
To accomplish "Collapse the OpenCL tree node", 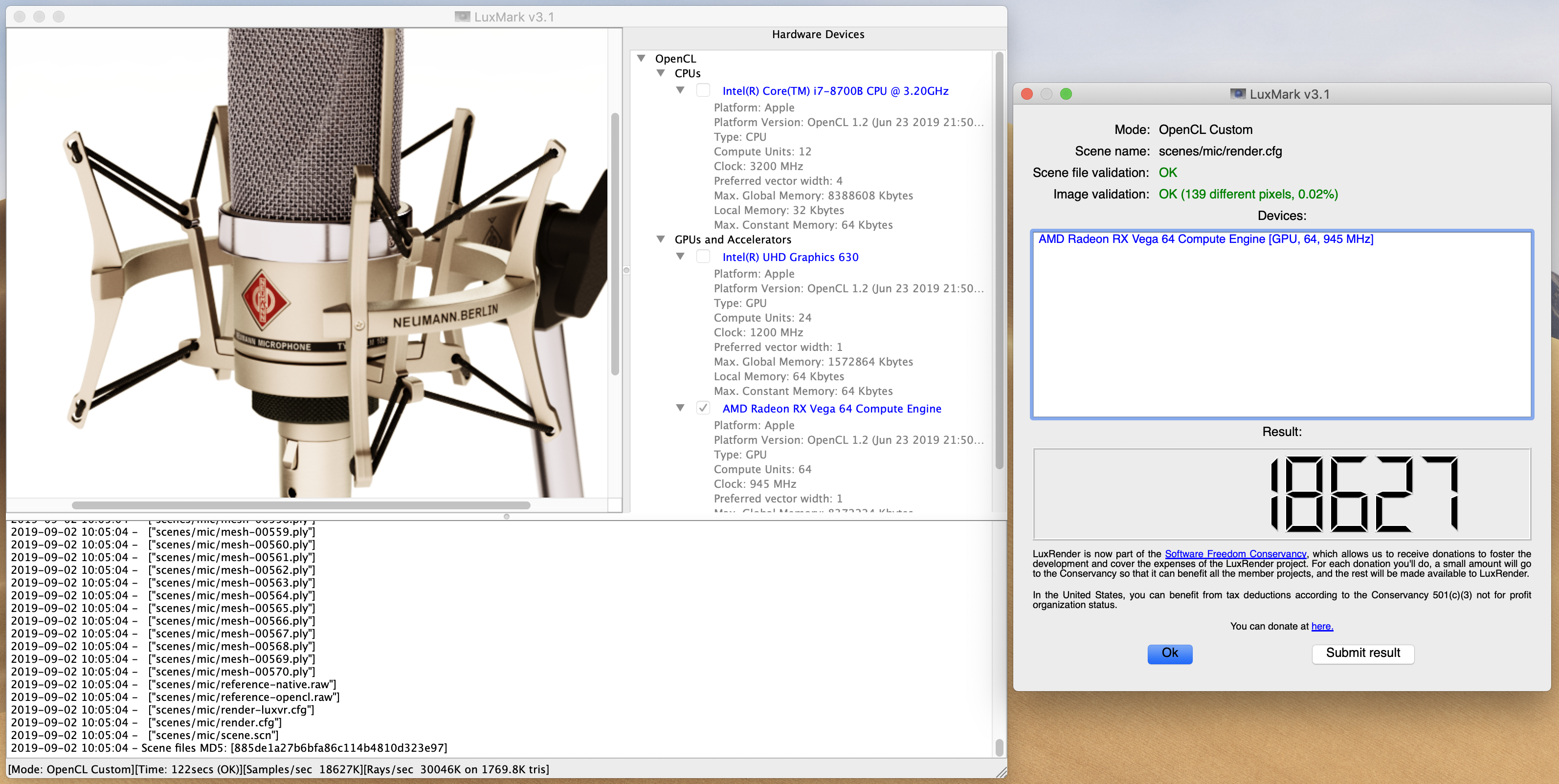I will pos(641,58).
